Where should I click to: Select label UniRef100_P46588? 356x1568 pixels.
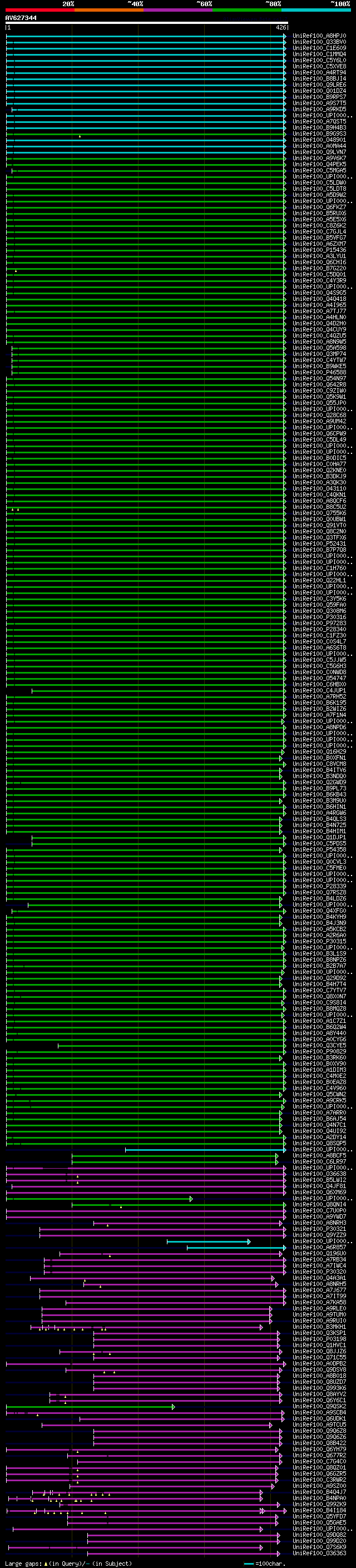point(319,373)
